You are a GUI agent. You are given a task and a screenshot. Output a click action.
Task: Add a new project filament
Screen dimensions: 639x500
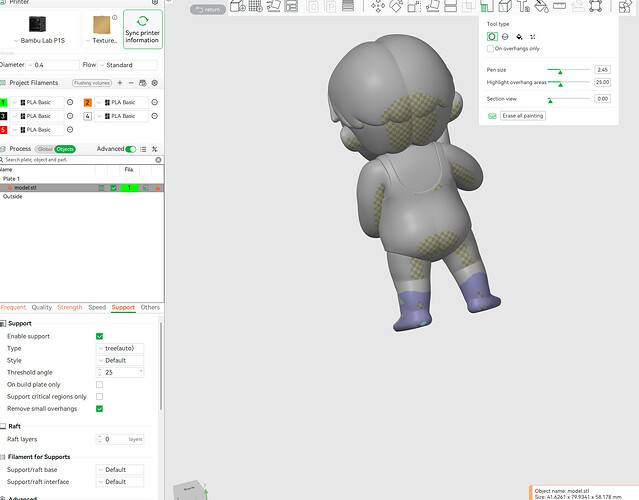[x=120, y=83]
